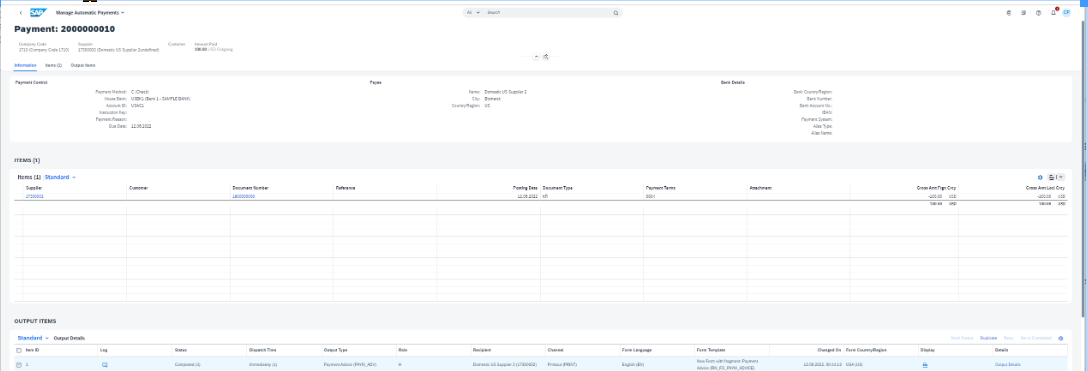Click the second shell header icon beside help
Screen dimensions: 1088x371
pos(1023,12)
